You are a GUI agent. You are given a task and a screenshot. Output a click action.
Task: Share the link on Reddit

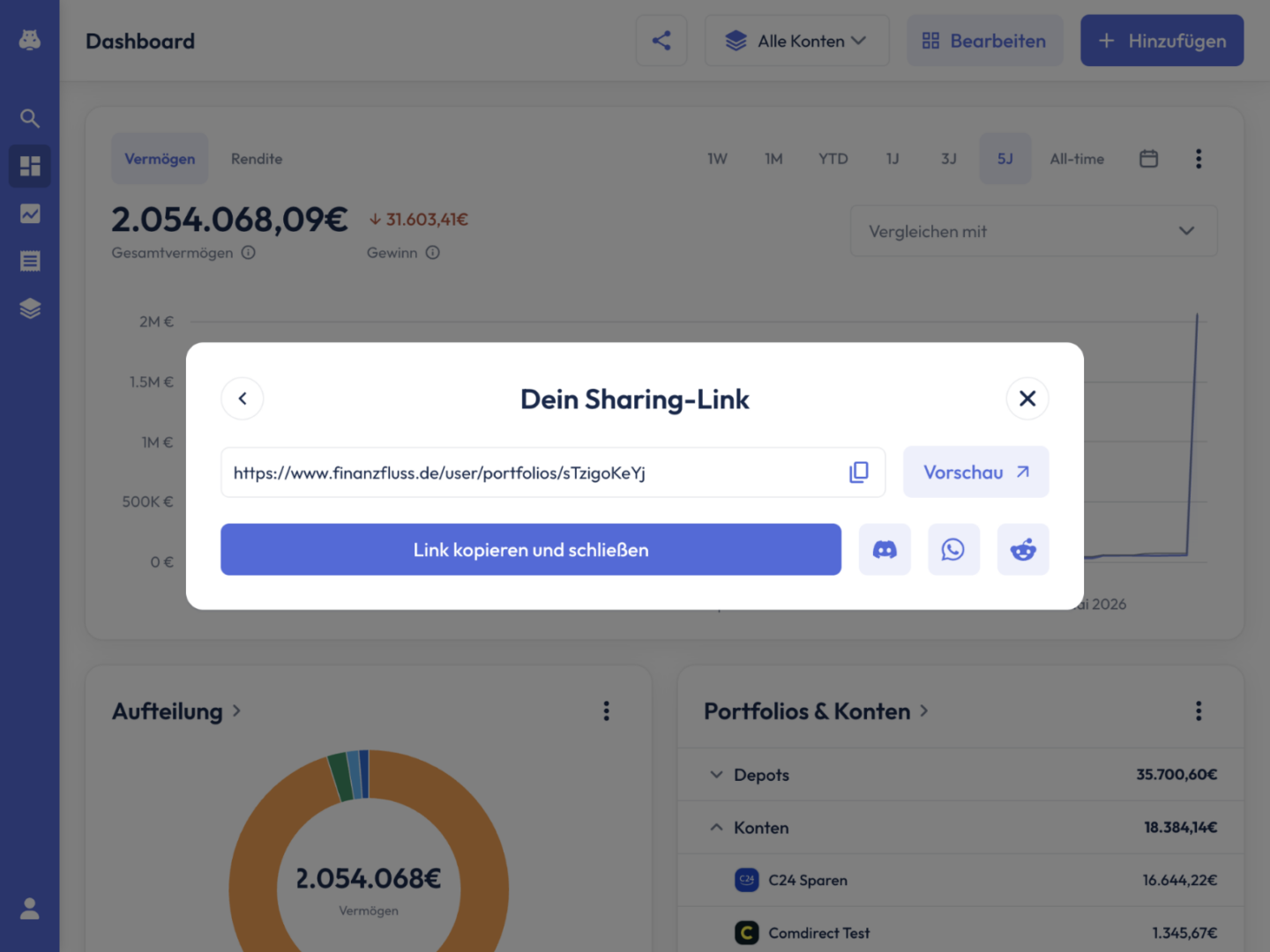tap(1023, 549)
